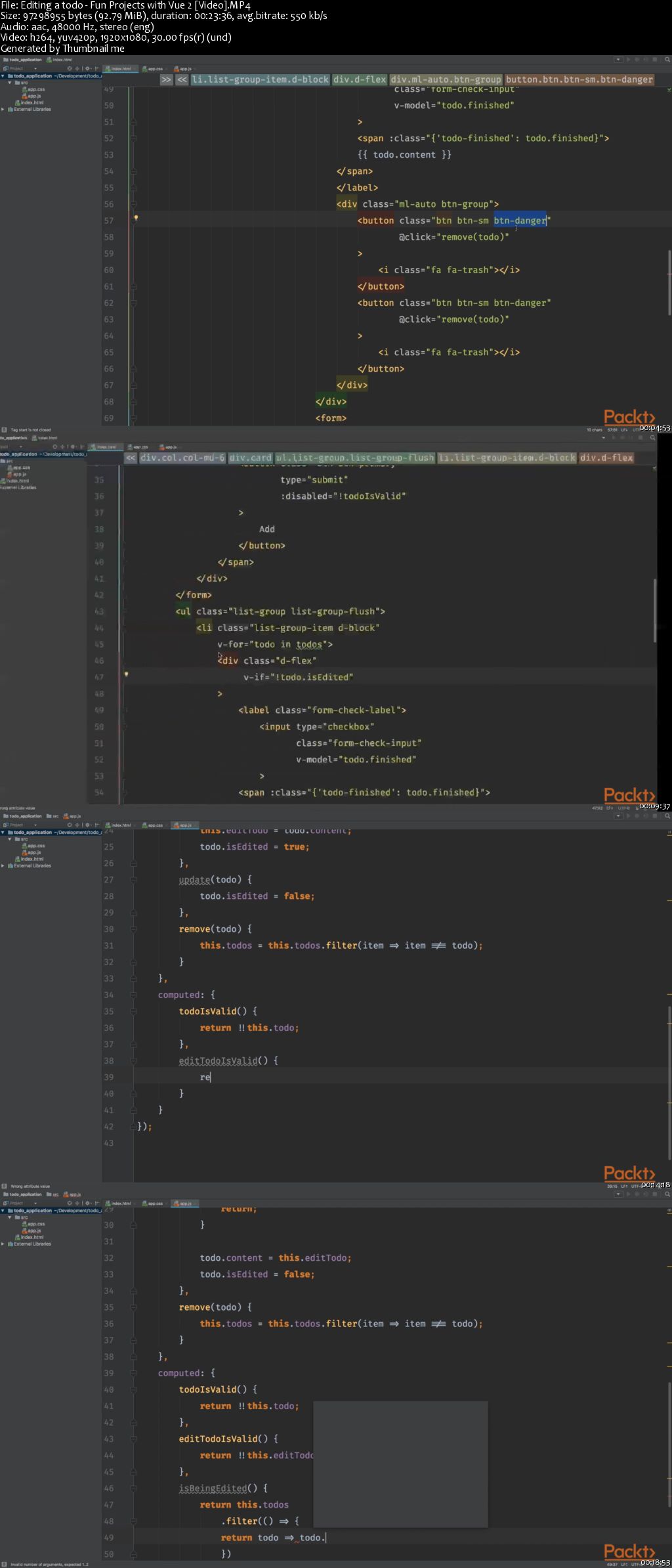
Task: Click scroll-from-source target icon in topmost Project panel
Action: click(x=70, y=69)
